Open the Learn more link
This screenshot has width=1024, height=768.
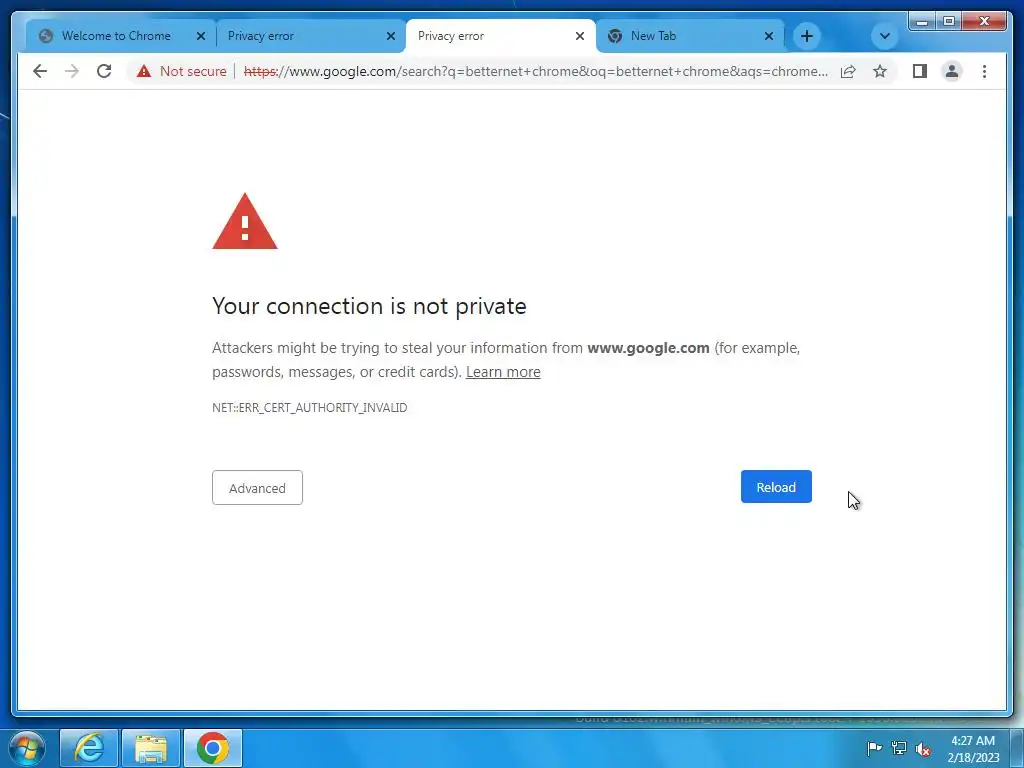click(x=503, y=372)
